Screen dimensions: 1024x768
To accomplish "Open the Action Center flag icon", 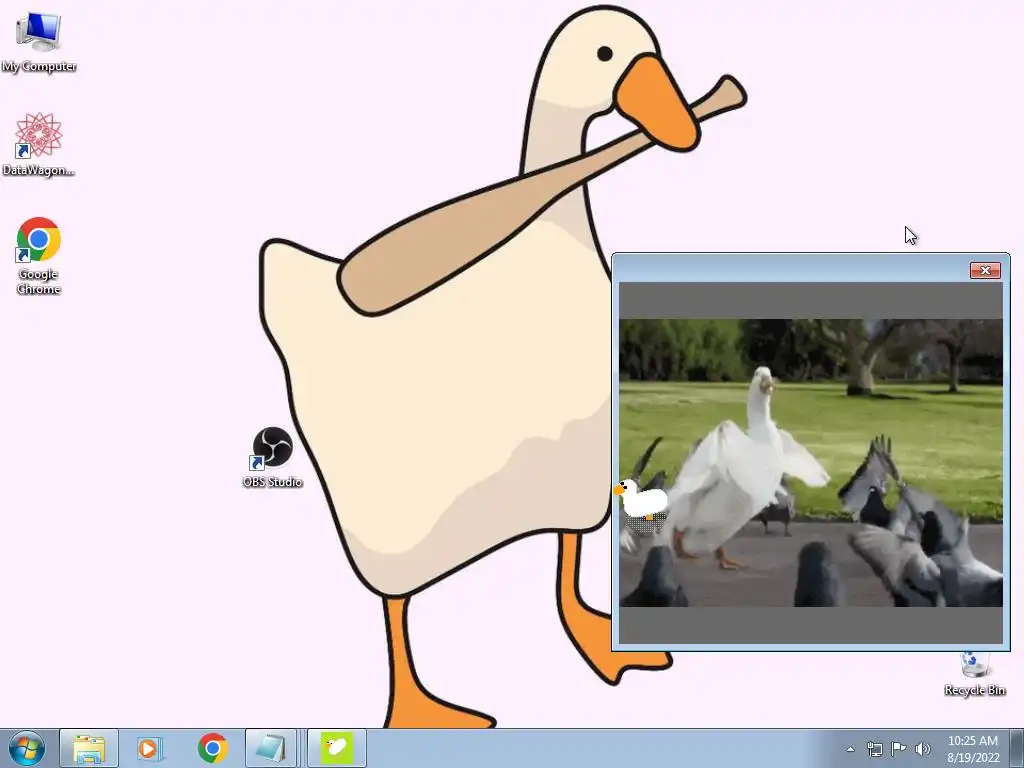I will coord(899,749).
